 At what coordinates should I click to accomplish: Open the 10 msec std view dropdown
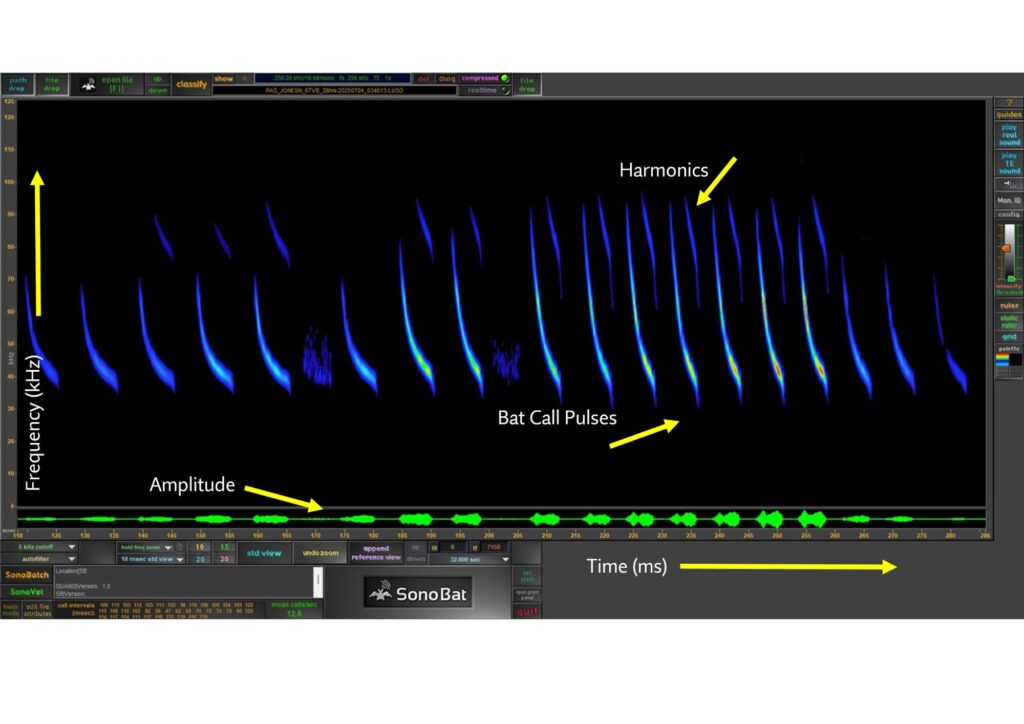click(152, 560)
